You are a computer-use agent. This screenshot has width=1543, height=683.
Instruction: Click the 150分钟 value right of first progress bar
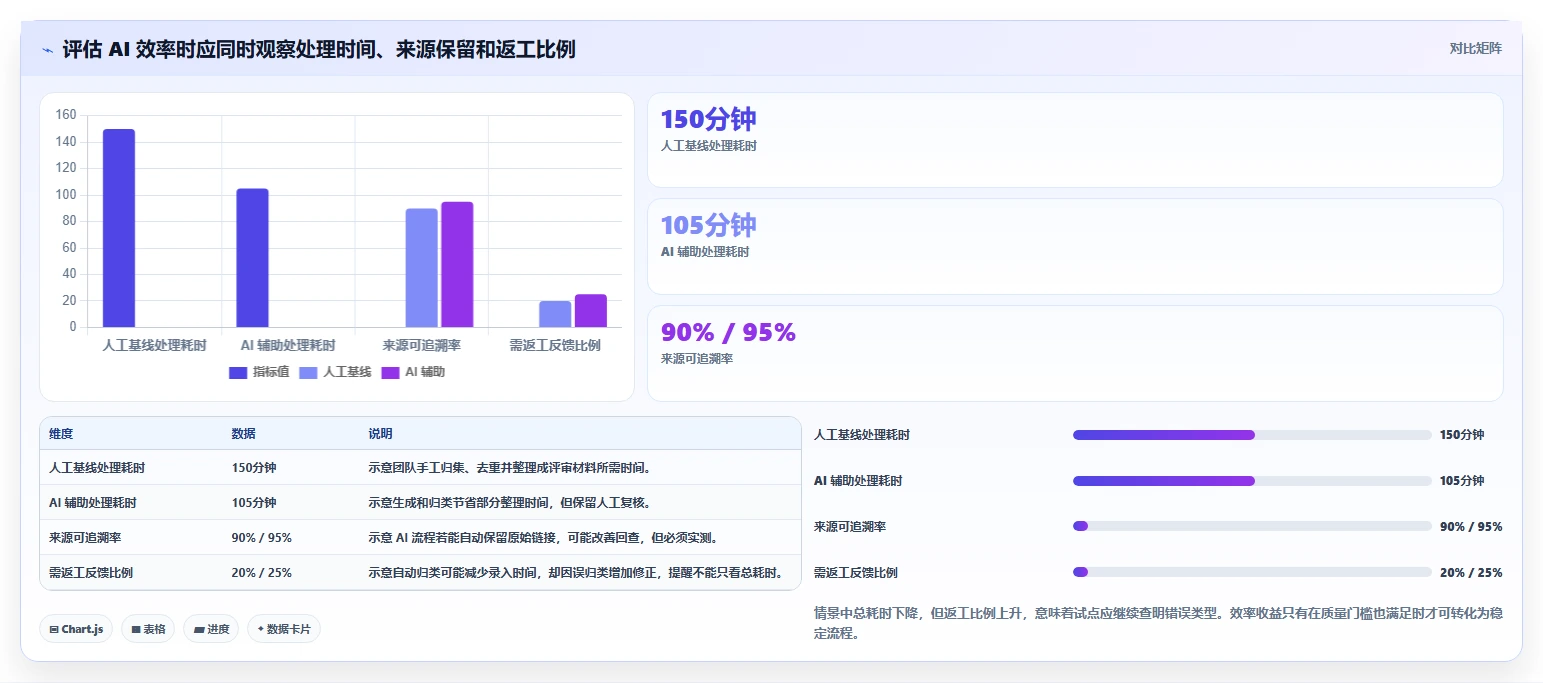(1462, 435)
